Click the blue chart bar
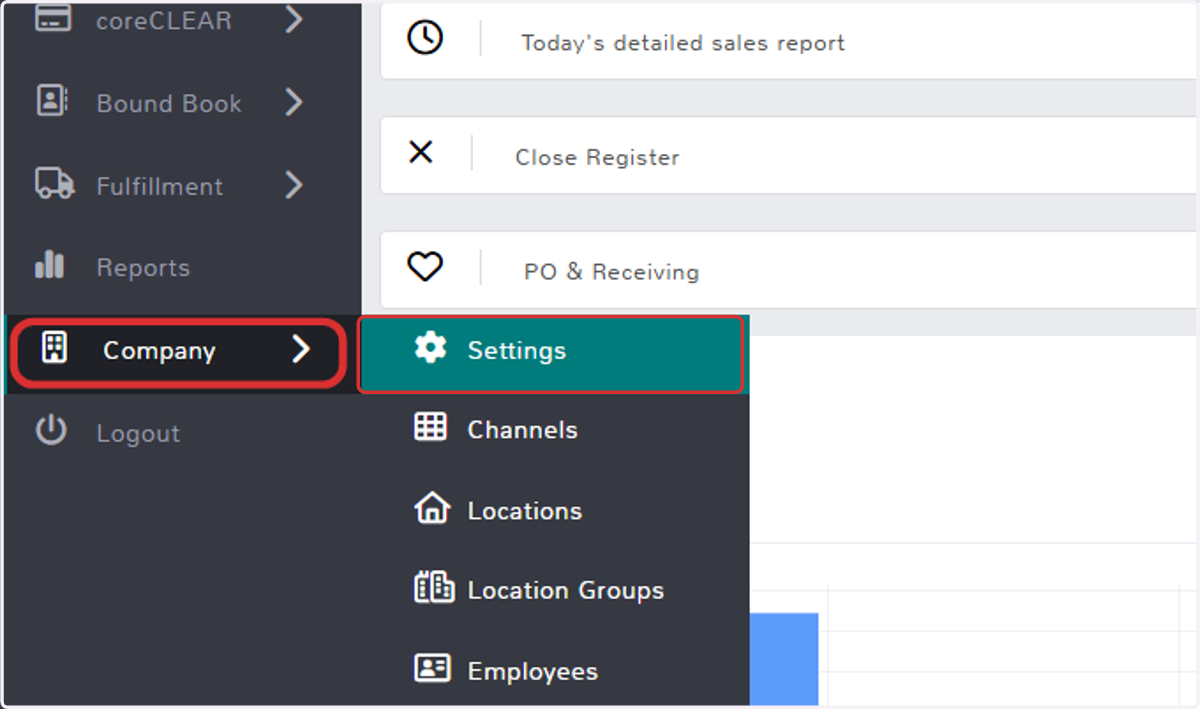1200x709 pixels. tap(783, 659)
